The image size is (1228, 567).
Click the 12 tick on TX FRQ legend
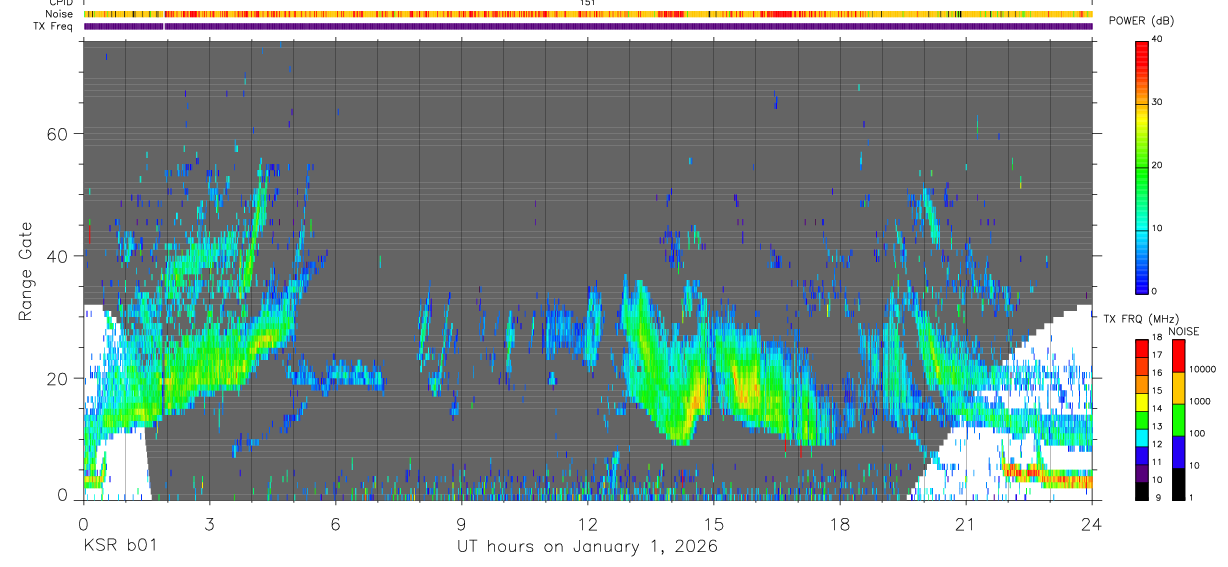pos(1157,445)
